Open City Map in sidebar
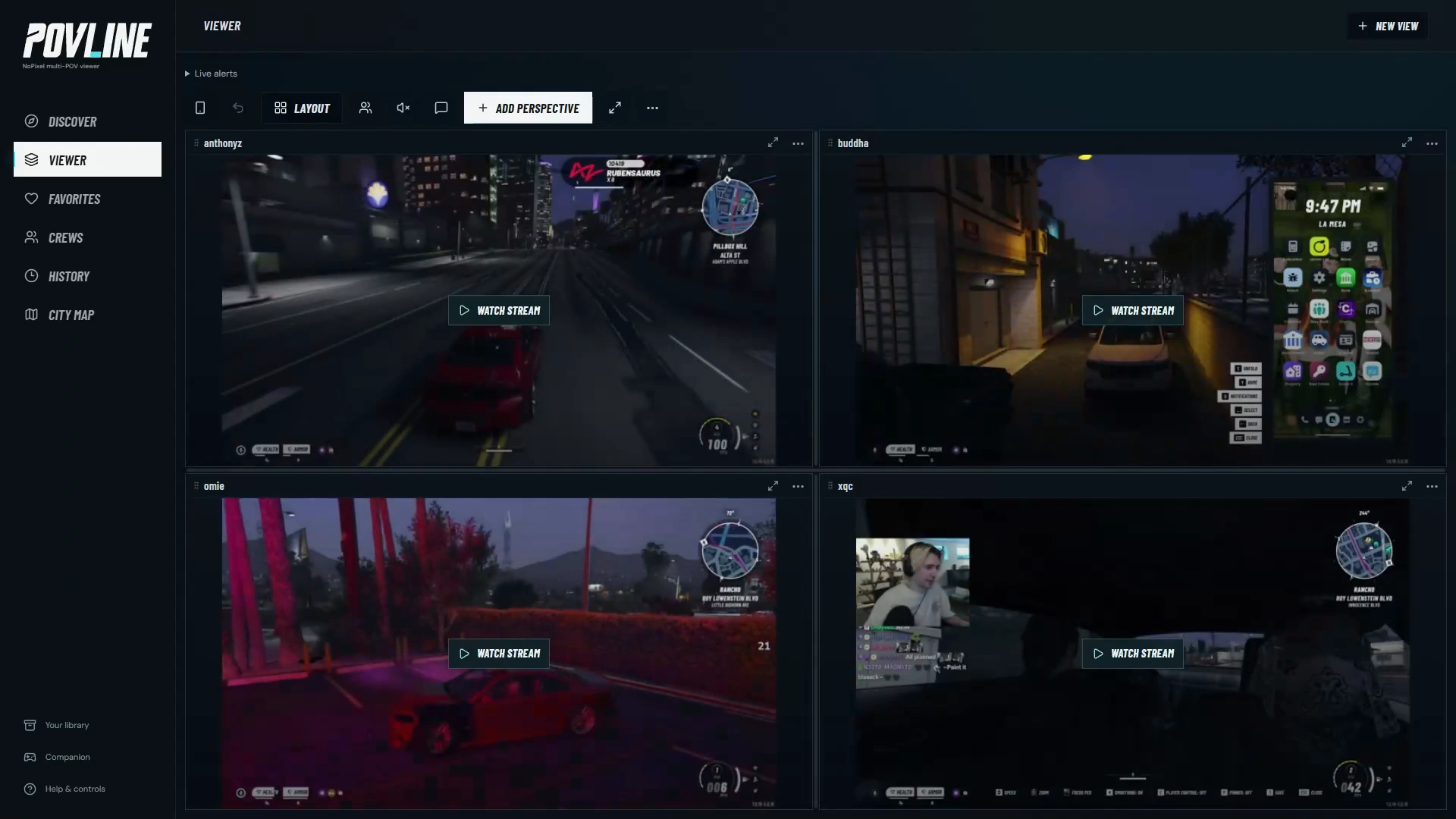Image resolution: width=1456 pixels, height=819 pixels. point(87,315)
